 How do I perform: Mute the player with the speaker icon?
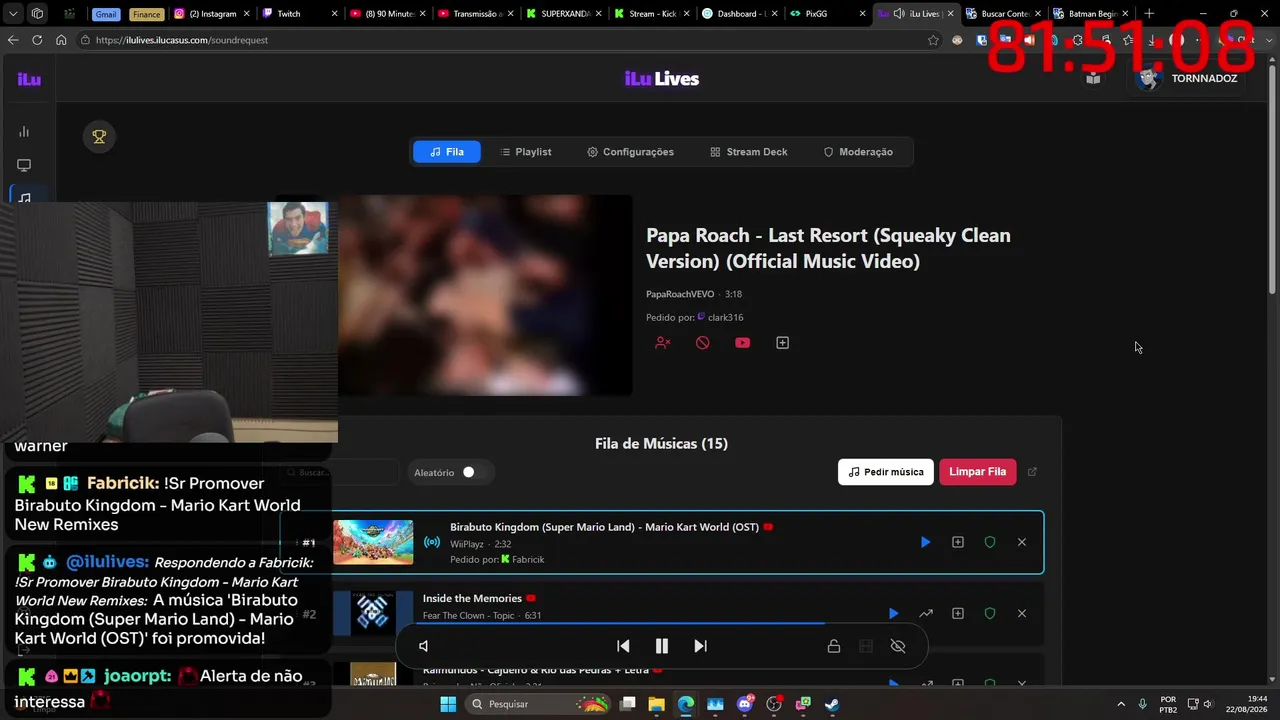coord(424,646)
